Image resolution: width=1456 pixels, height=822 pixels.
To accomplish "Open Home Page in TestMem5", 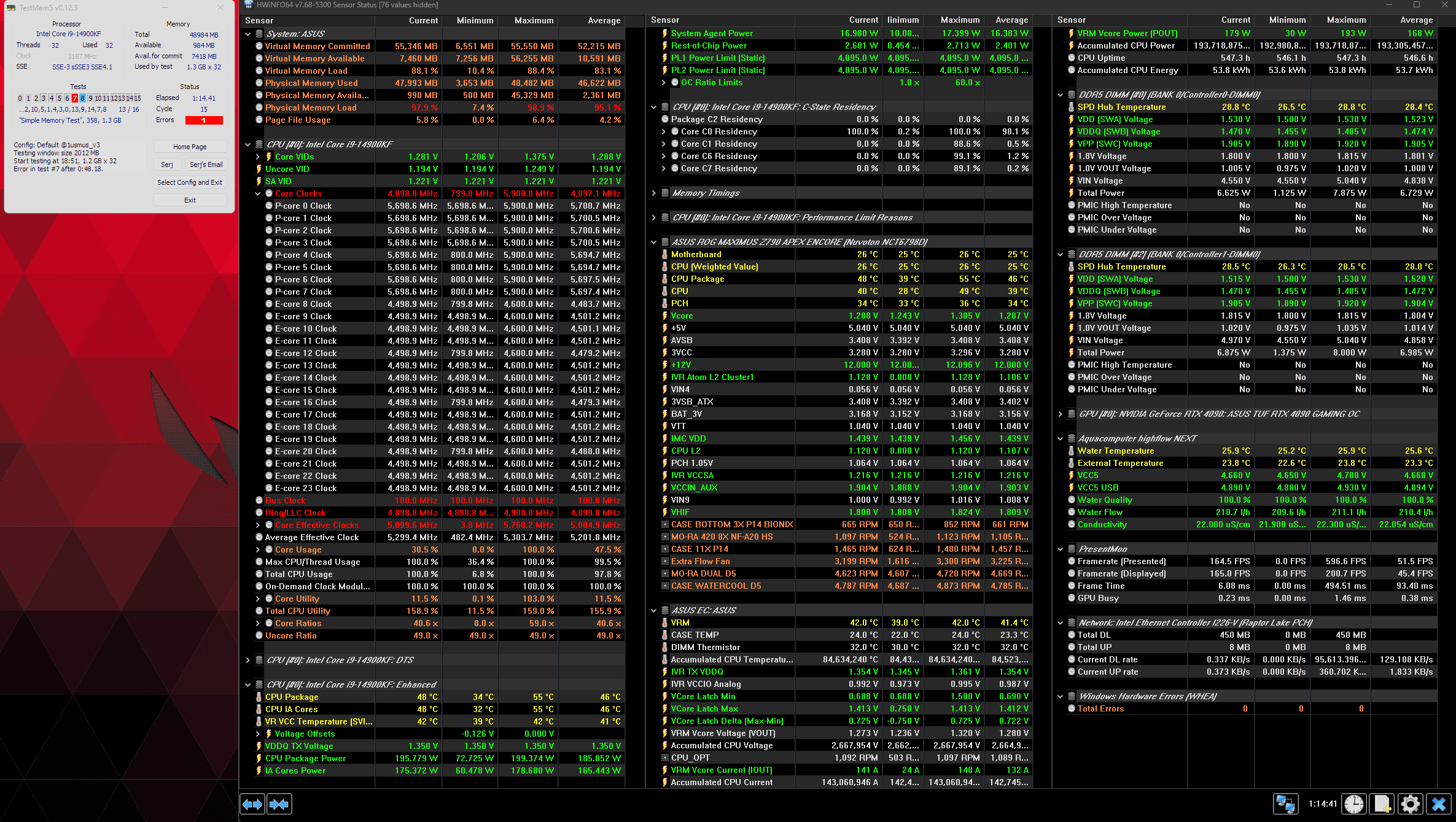I will (x=190, y=147).
